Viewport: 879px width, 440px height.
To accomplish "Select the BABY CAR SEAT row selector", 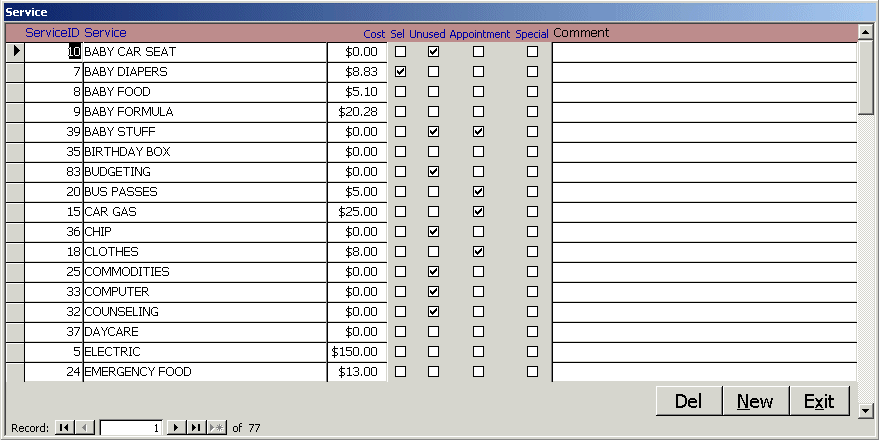I will point(15,51).
